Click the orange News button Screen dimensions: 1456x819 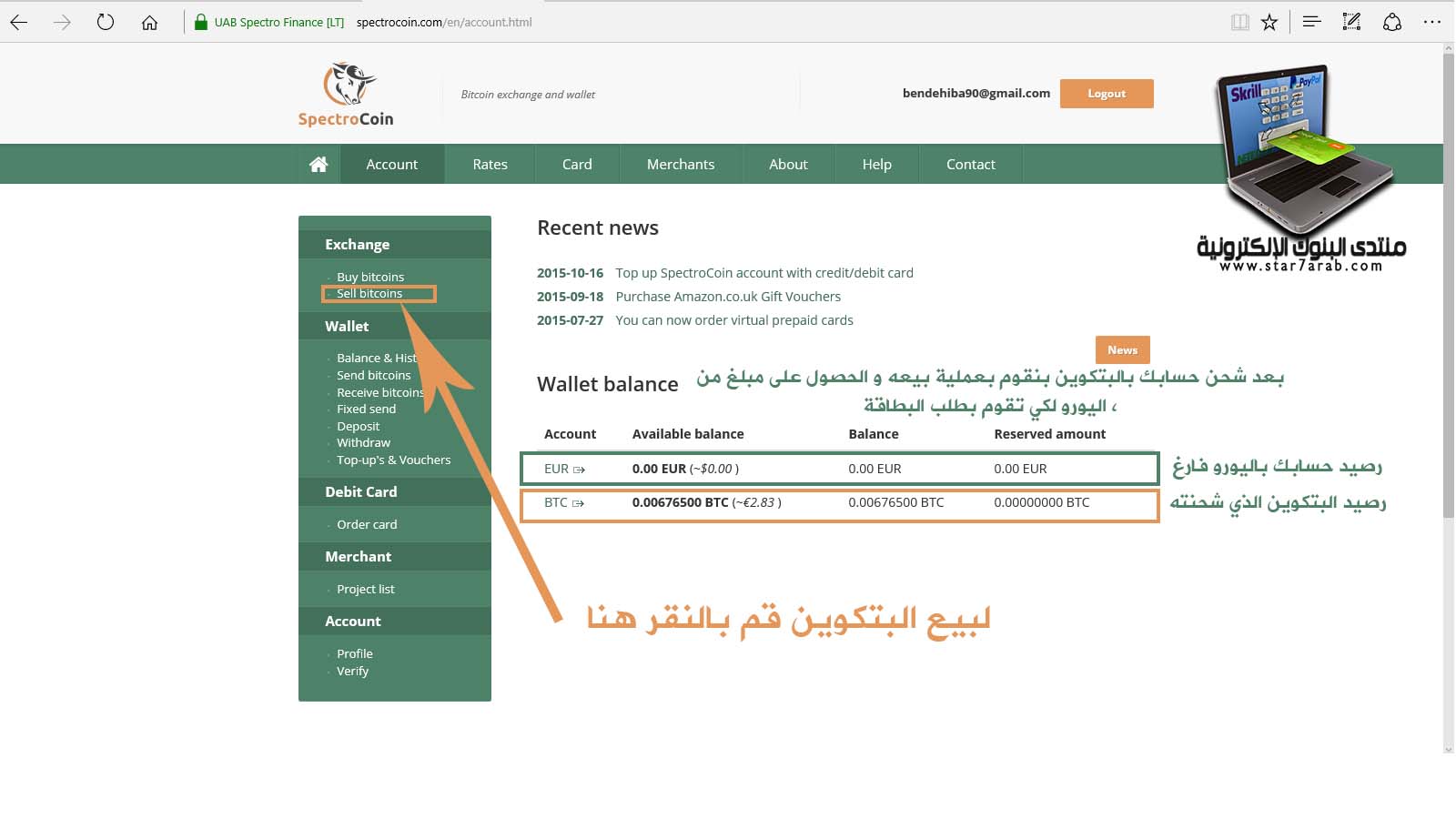1123,350
